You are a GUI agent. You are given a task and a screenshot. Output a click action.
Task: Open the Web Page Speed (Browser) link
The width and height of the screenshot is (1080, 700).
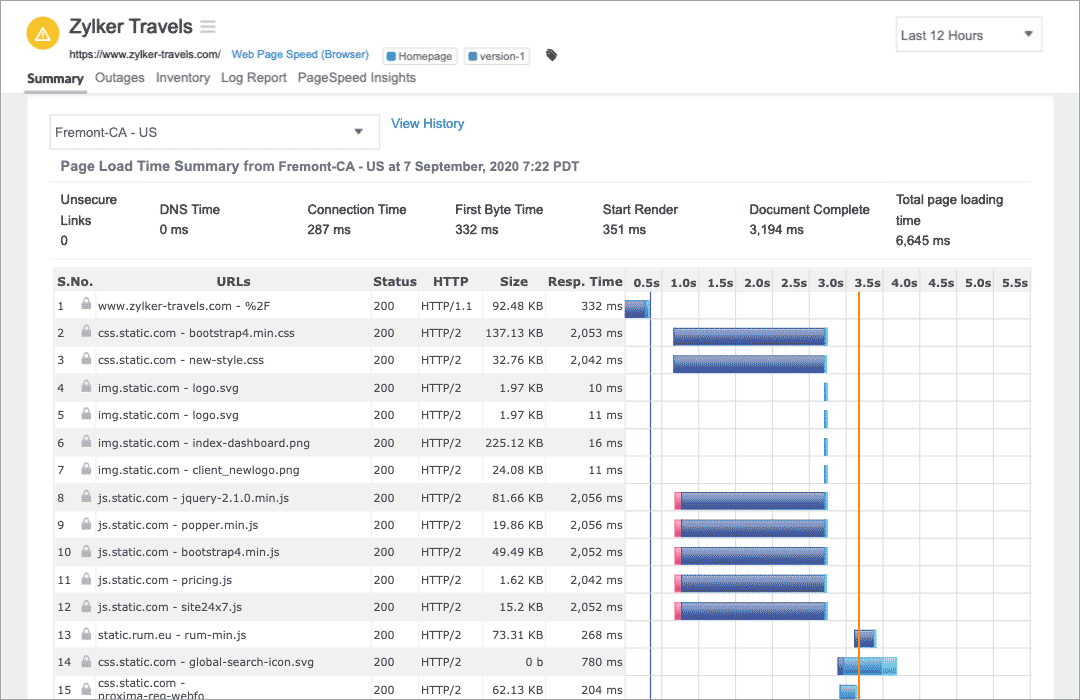pos(300,54)
